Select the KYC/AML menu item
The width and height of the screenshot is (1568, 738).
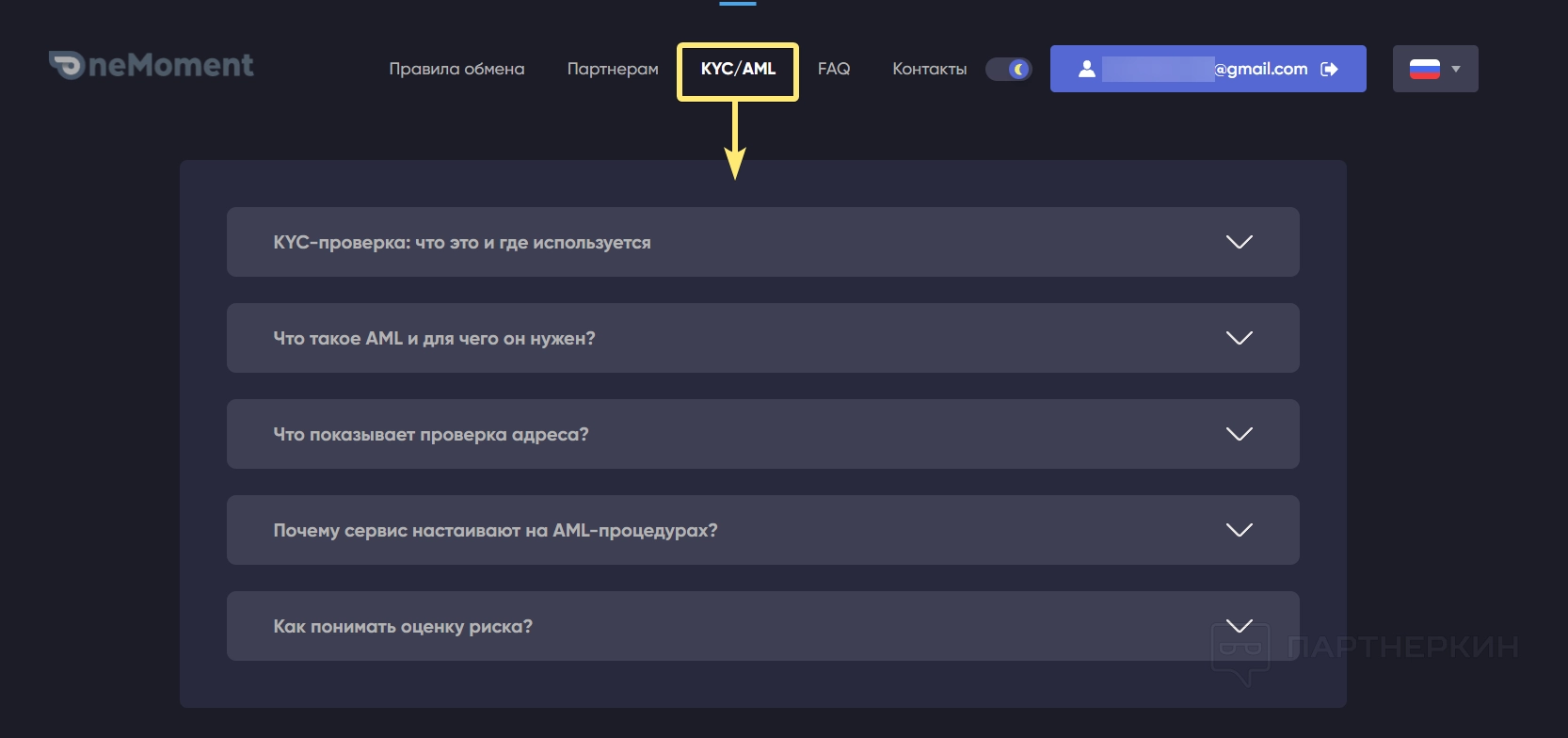[738, 69]
